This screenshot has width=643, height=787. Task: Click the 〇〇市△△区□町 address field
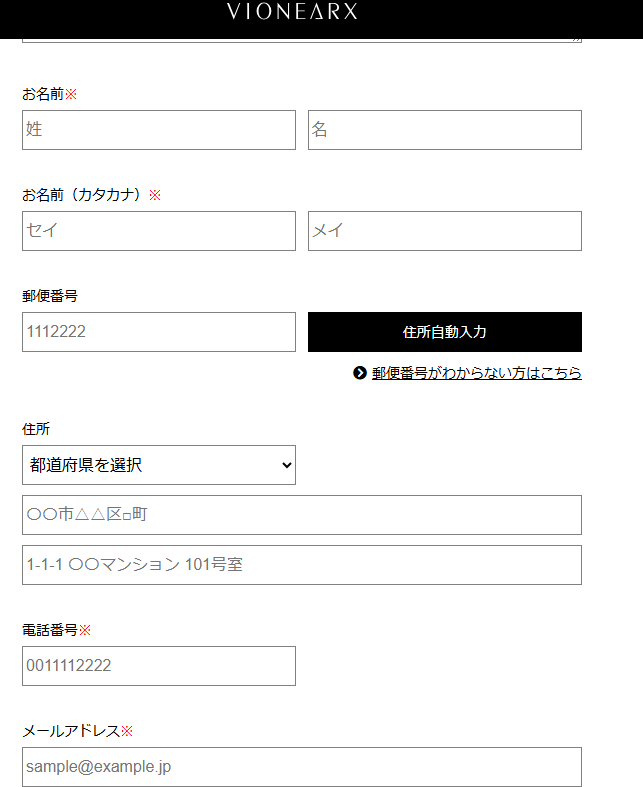(x=302, y=515)
